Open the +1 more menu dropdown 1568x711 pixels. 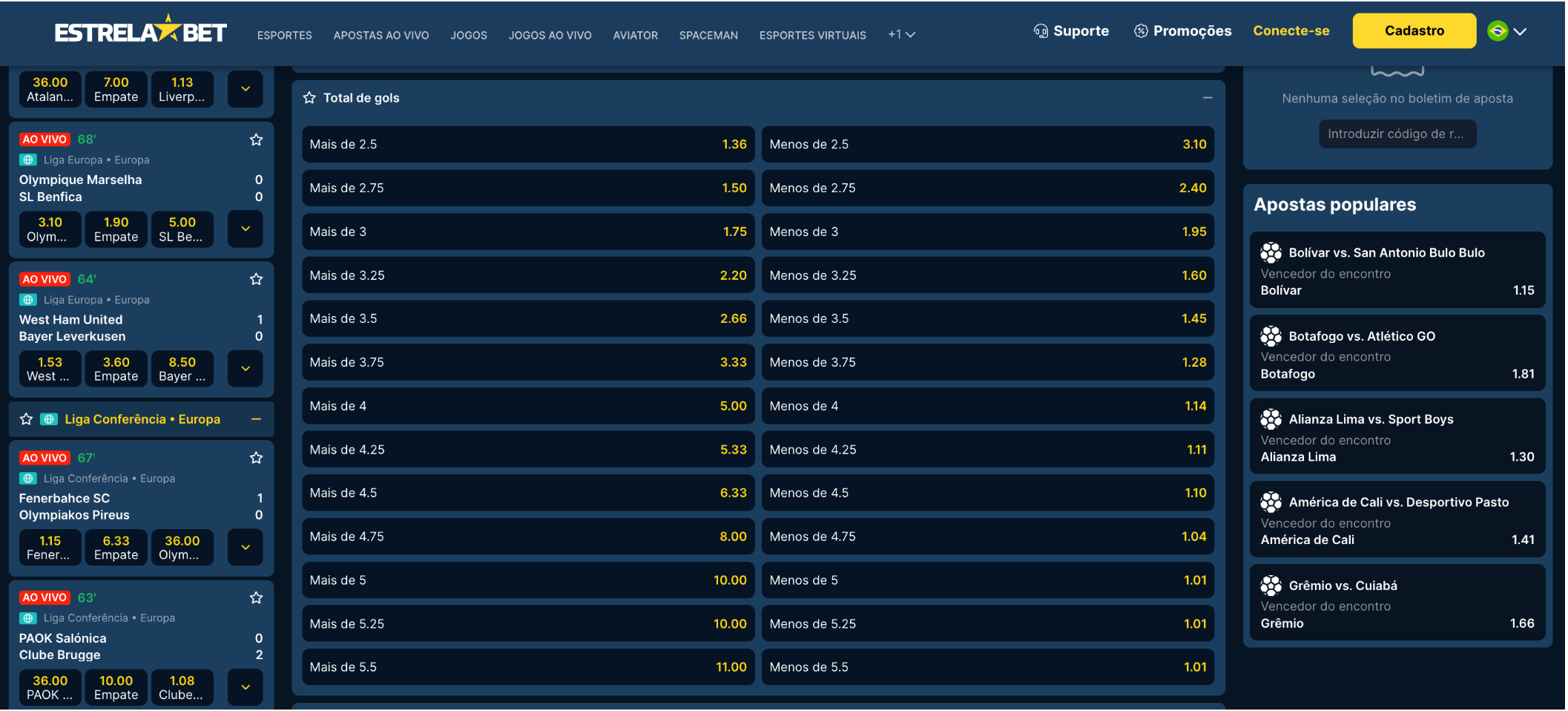pos(901,35)
